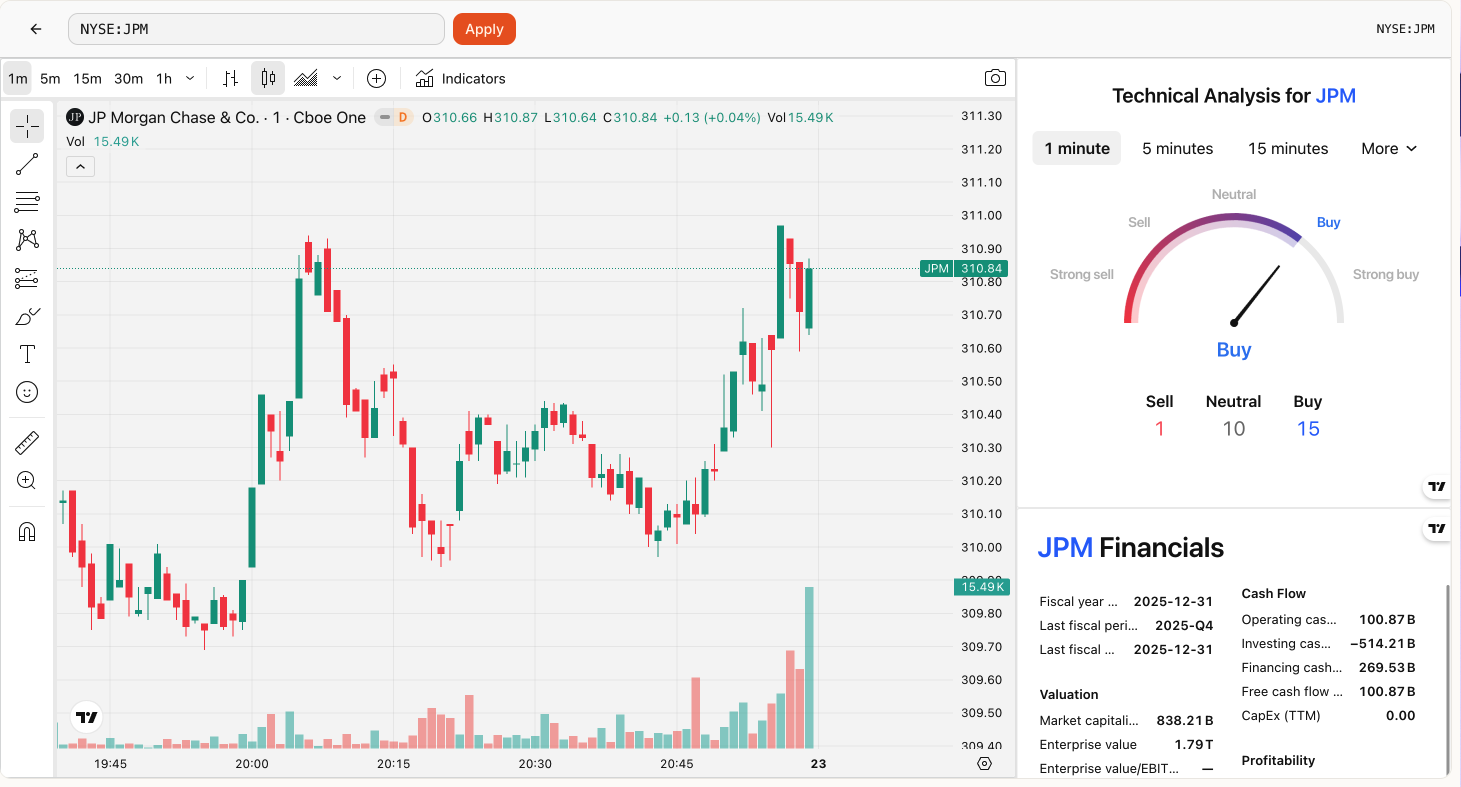The height and width of the screenshot is (787, 1461).
Task: Collapse the indicator legend chevron
Action: 80,167
